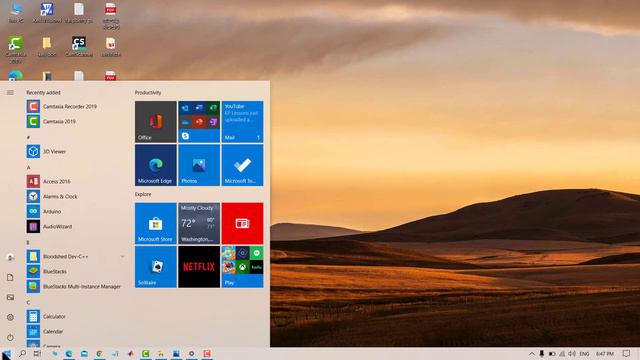Open taskbar Search magnifier
Viewport: 640px width, 360px height.
[22, 353]
